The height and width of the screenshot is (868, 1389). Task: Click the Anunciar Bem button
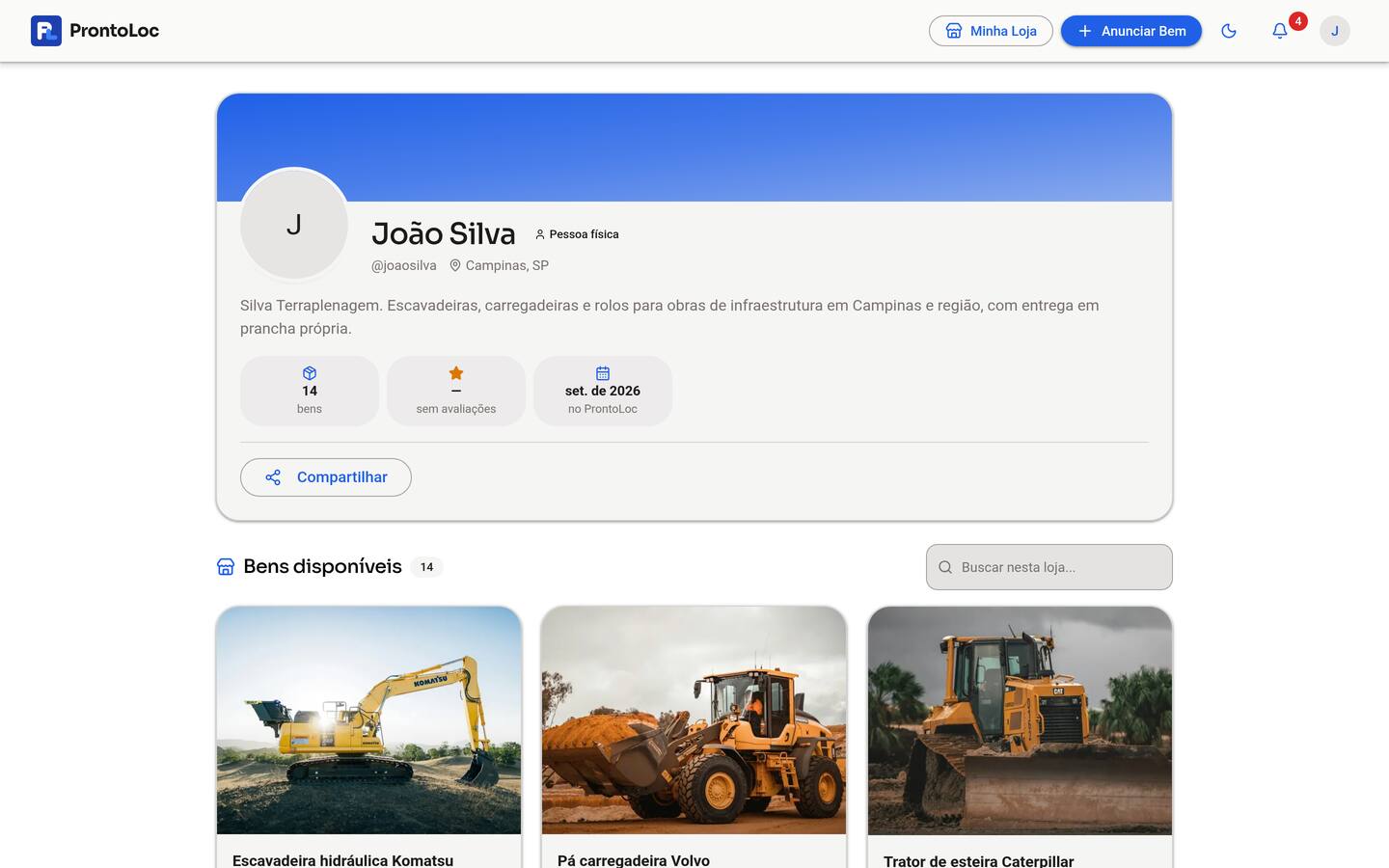pyautogui.click(x=1131, y=31)
